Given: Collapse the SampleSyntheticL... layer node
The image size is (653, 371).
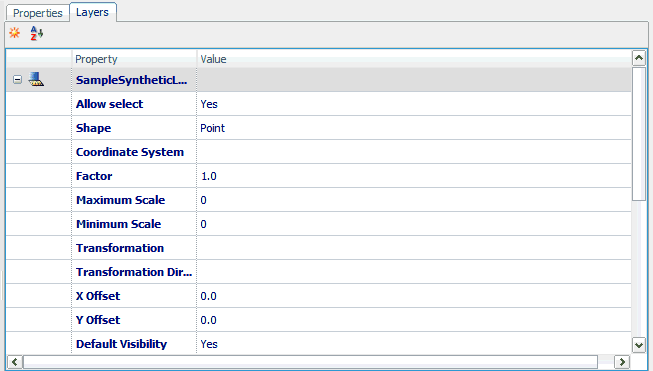Looking at the screenshot, I should click(x=17, y=79).
